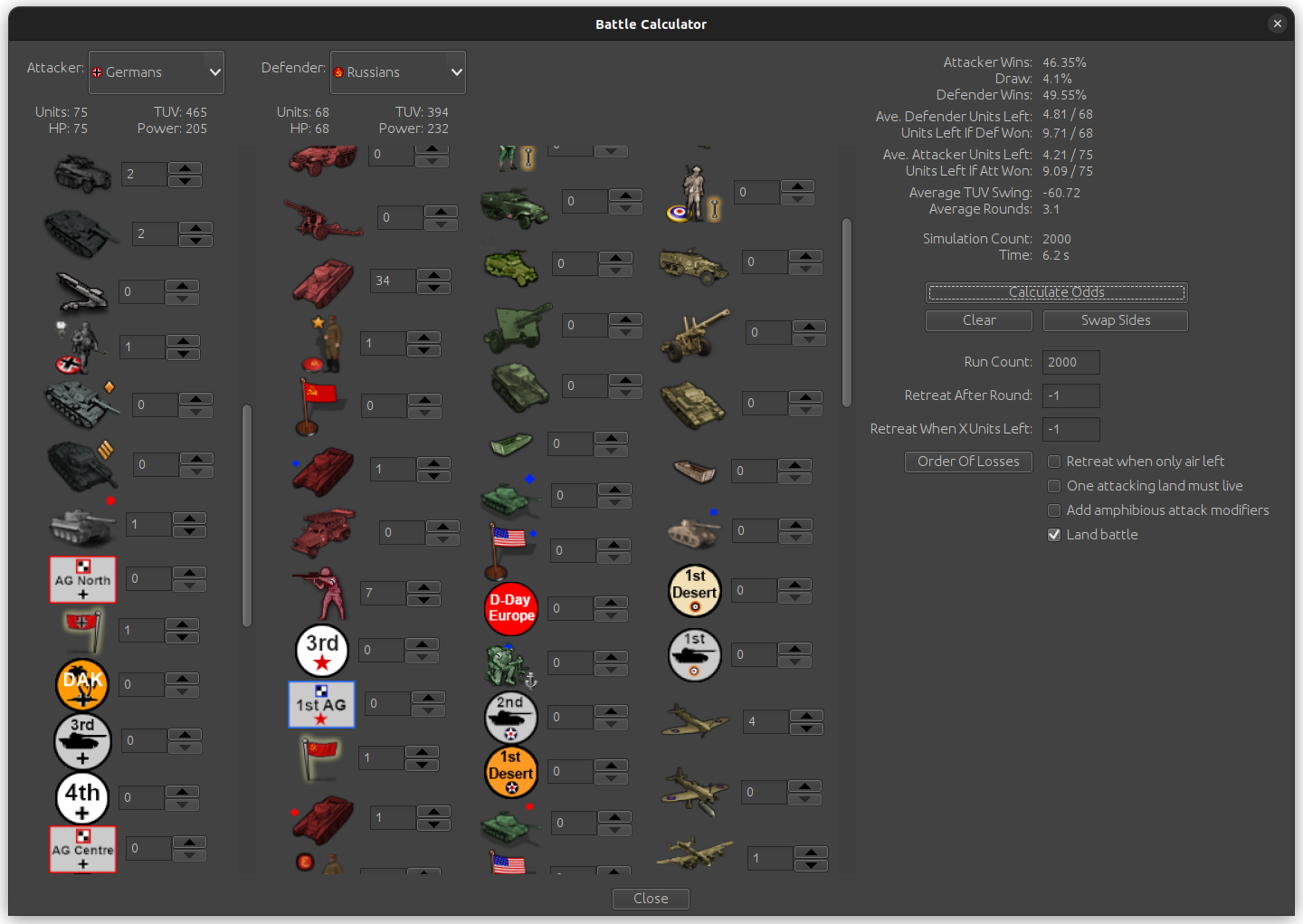Click the DAK orange circle unit icon
Screen dimensions: 1303x924
tap(82, 685)
